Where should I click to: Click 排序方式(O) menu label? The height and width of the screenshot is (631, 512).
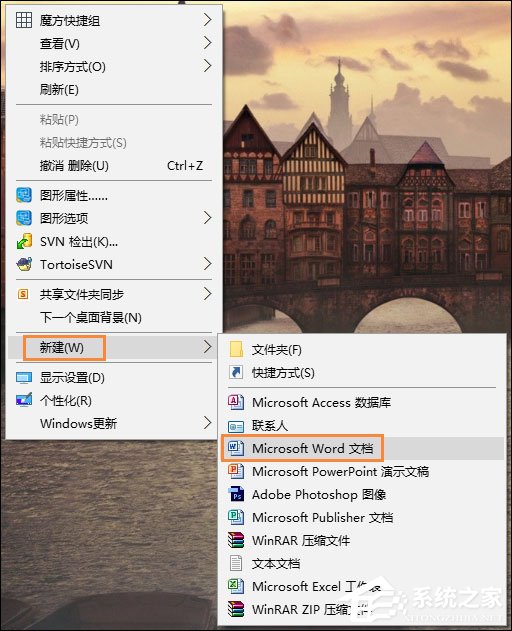[x=72, y=66]
